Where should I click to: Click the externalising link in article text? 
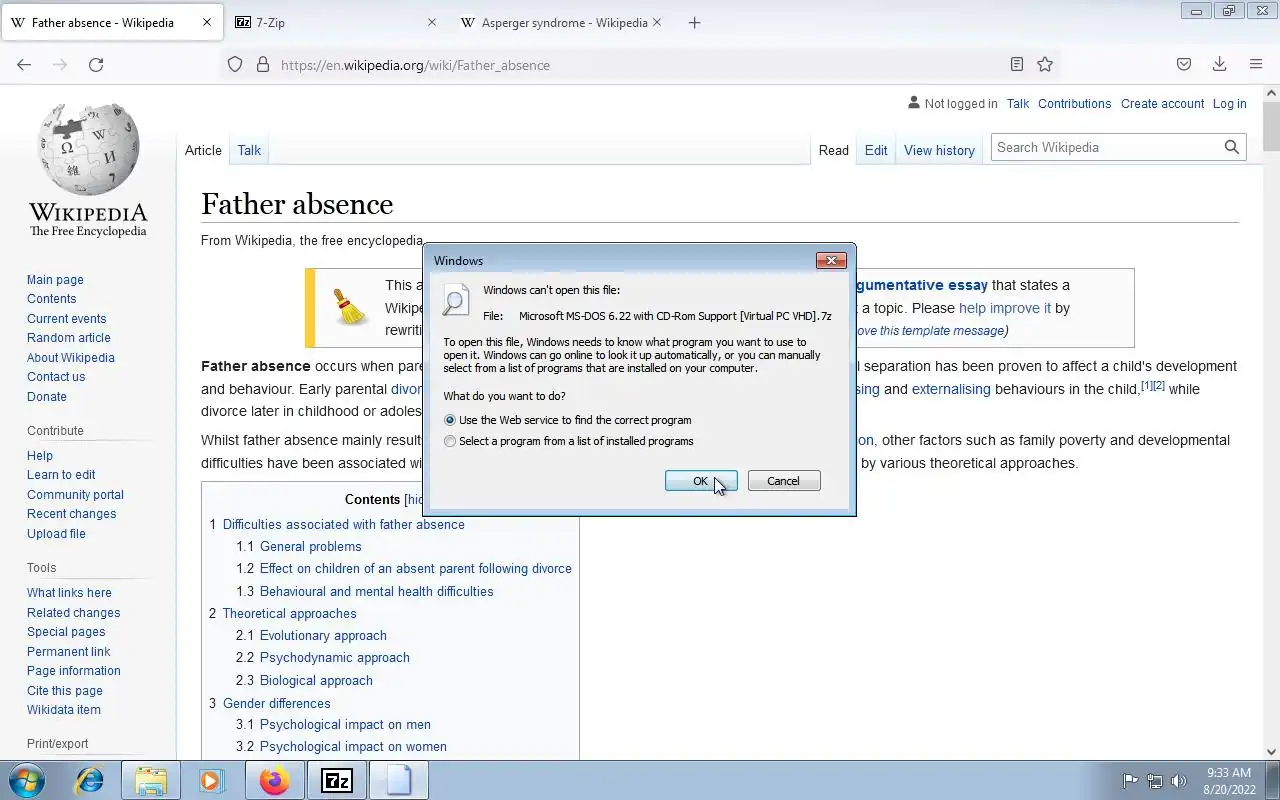pos(951,389)
